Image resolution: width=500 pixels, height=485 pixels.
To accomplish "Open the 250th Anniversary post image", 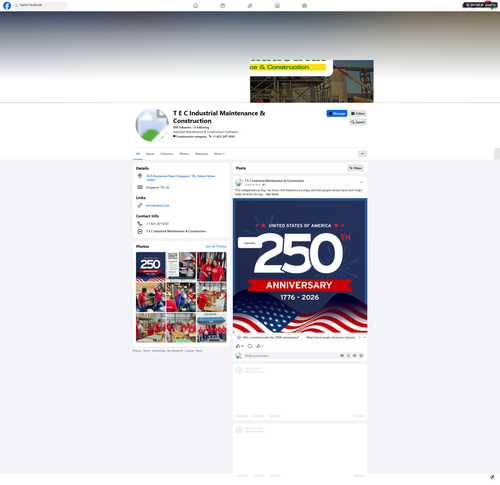I will click(x=300, y=265).
